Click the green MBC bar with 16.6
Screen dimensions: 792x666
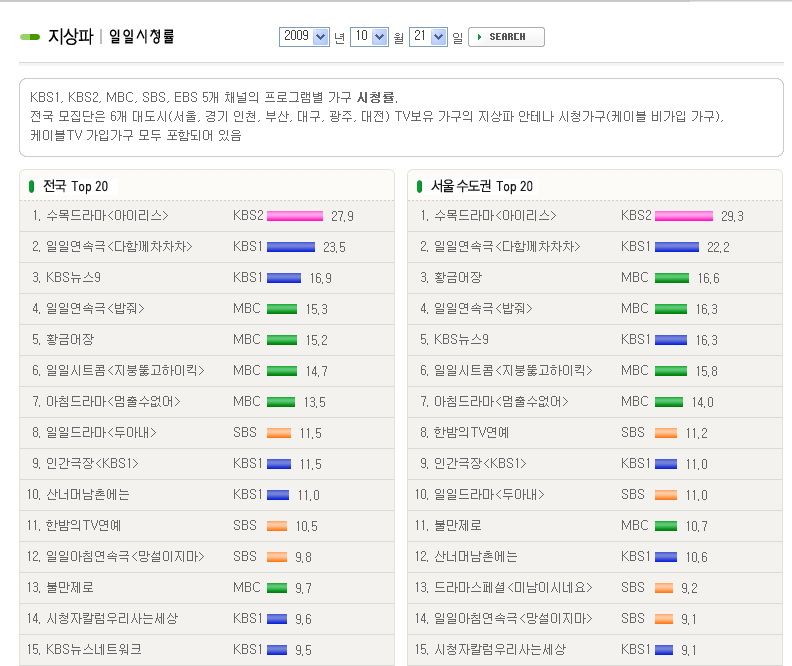(672, 278)
